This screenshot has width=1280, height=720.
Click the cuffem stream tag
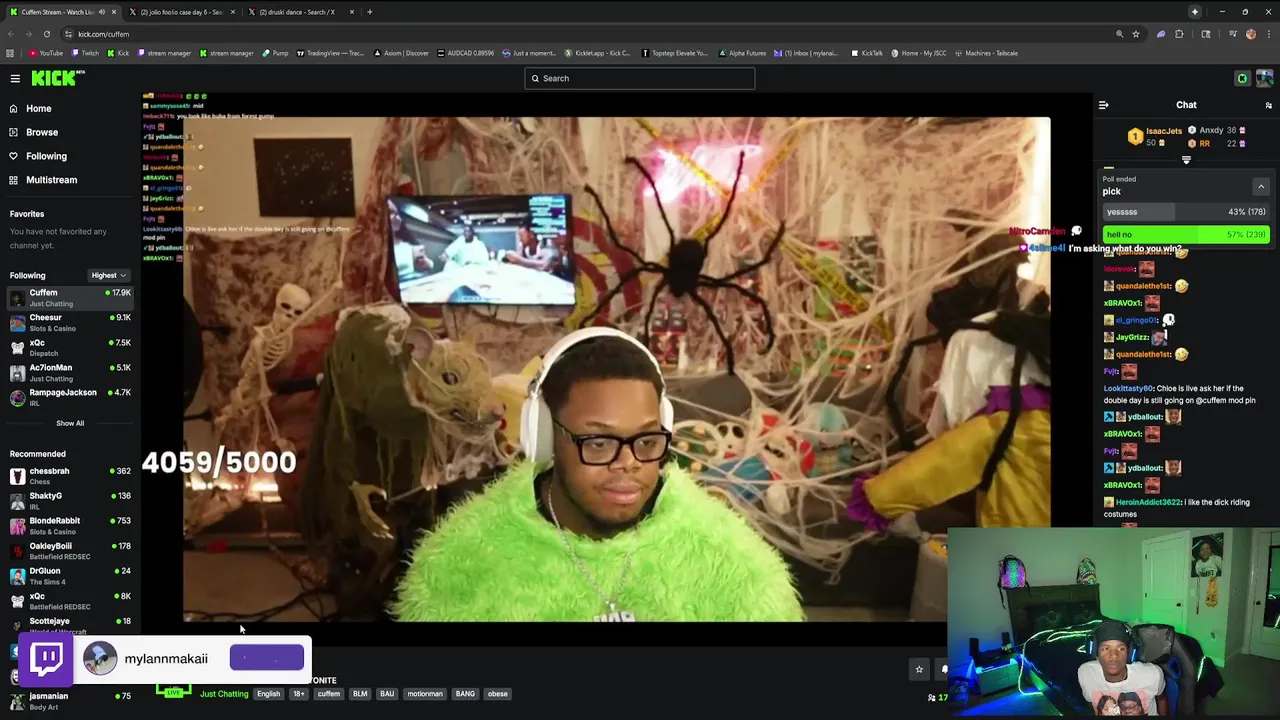[329, 694]
